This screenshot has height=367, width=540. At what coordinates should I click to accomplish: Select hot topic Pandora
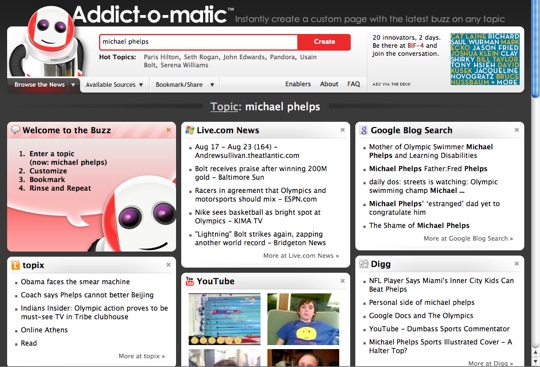point(282,57)
